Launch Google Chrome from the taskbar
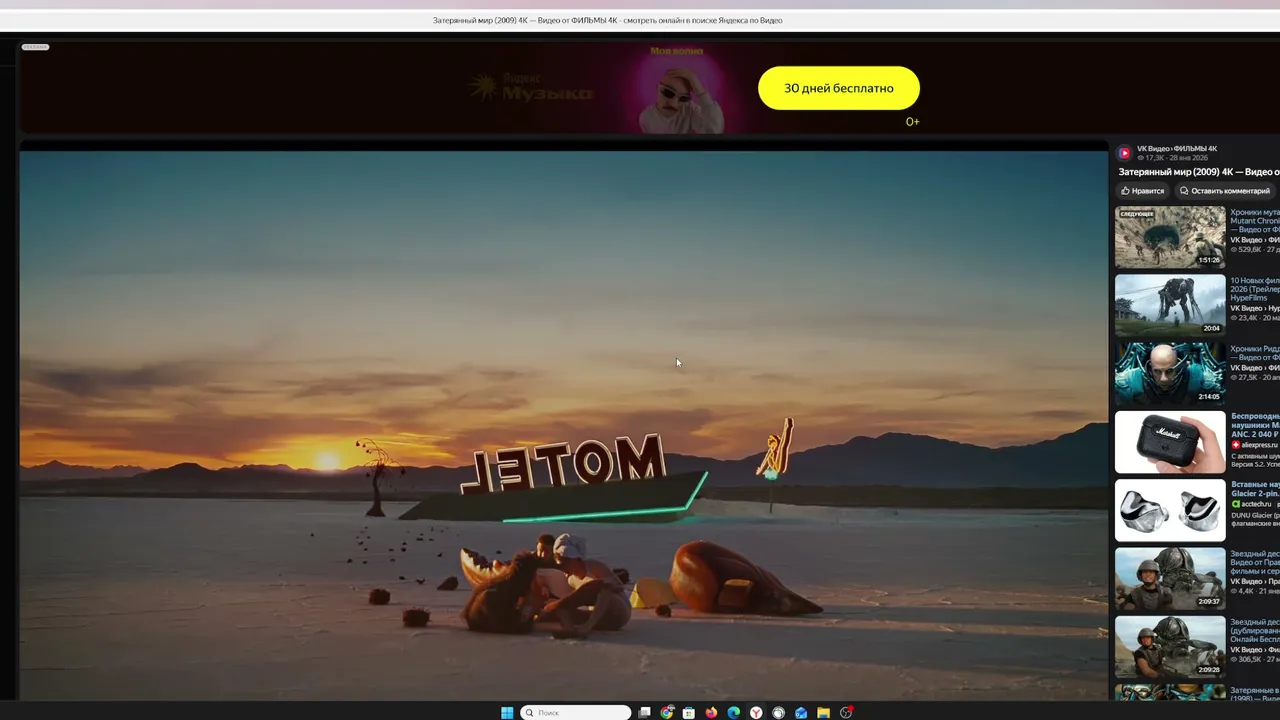 (x=667, y=713)
